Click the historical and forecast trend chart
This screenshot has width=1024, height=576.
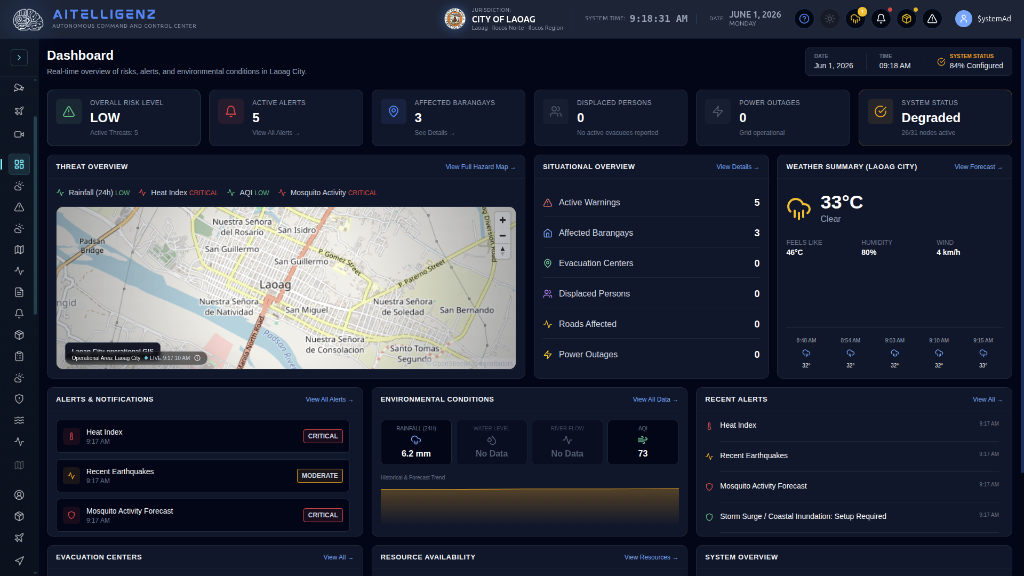pyautogui.click(x=530, y=506)
